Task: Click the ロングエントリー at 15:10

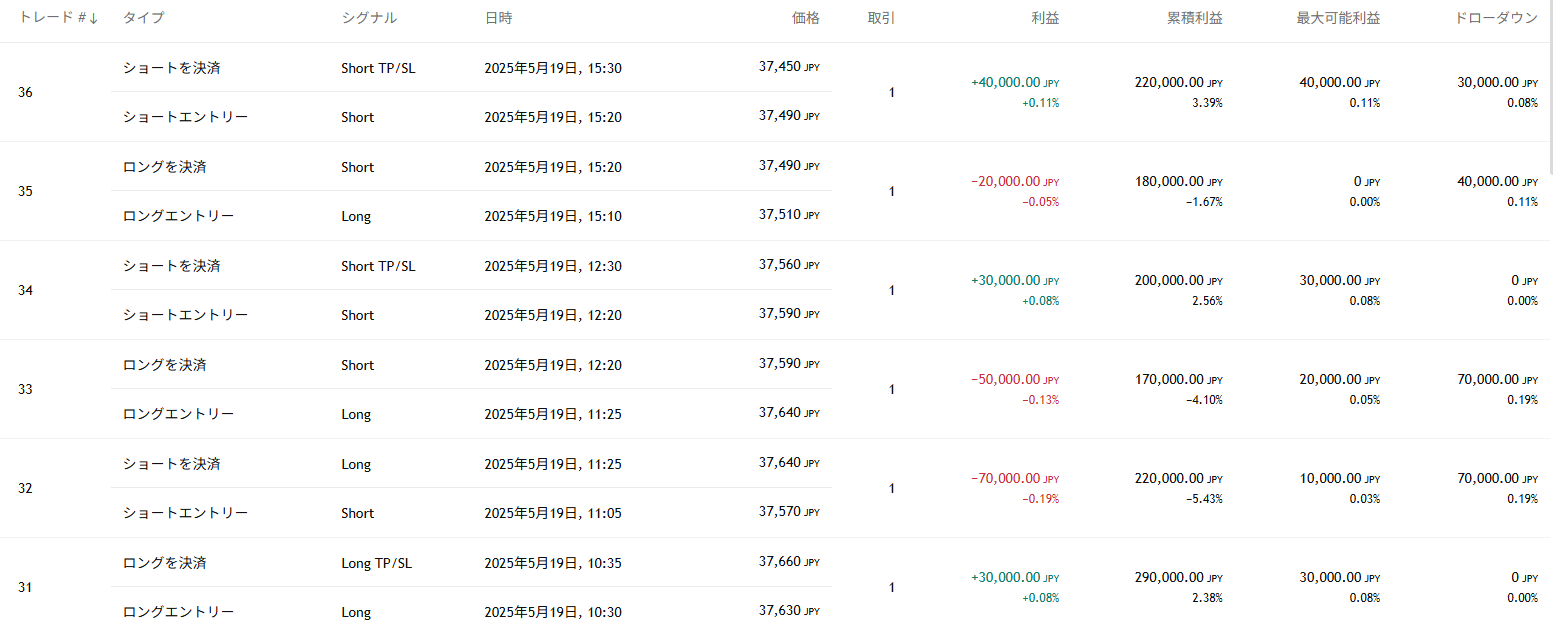Action: point(178,215)
